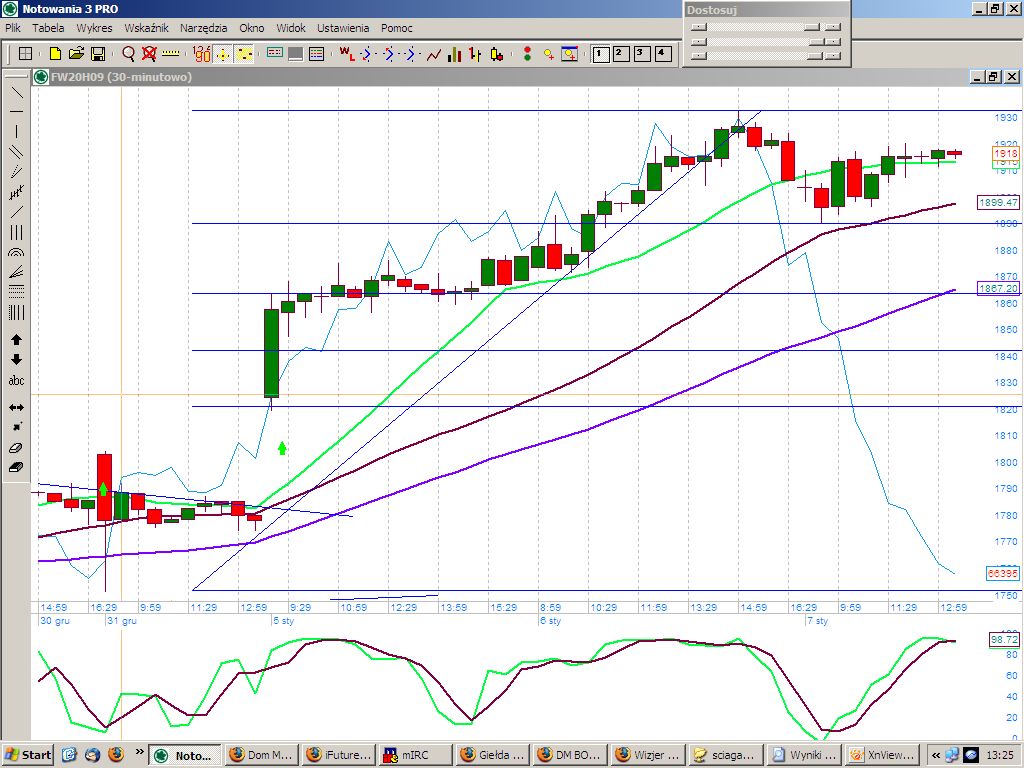Select the triple vertical lines tool
Image resolution: width=1024 pixels, height=768 pixels.
(x=16, y=232)
